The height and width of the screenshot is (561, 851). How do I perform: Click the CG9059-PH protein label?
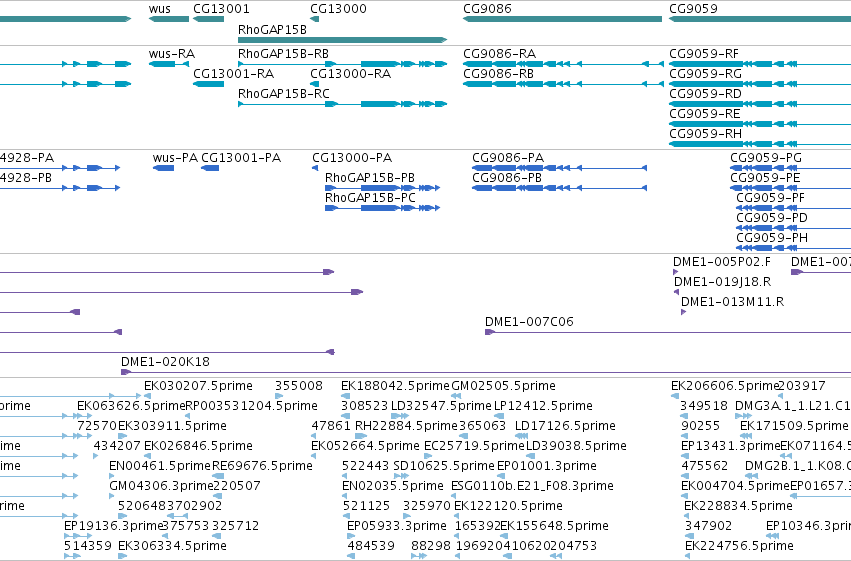772,238
